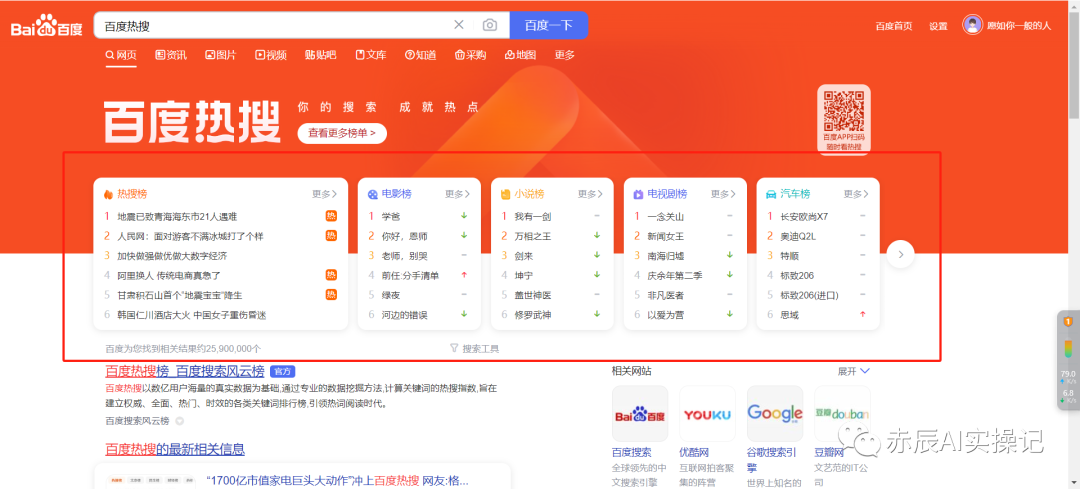Switch to the 网页 tab

[121, 55]
